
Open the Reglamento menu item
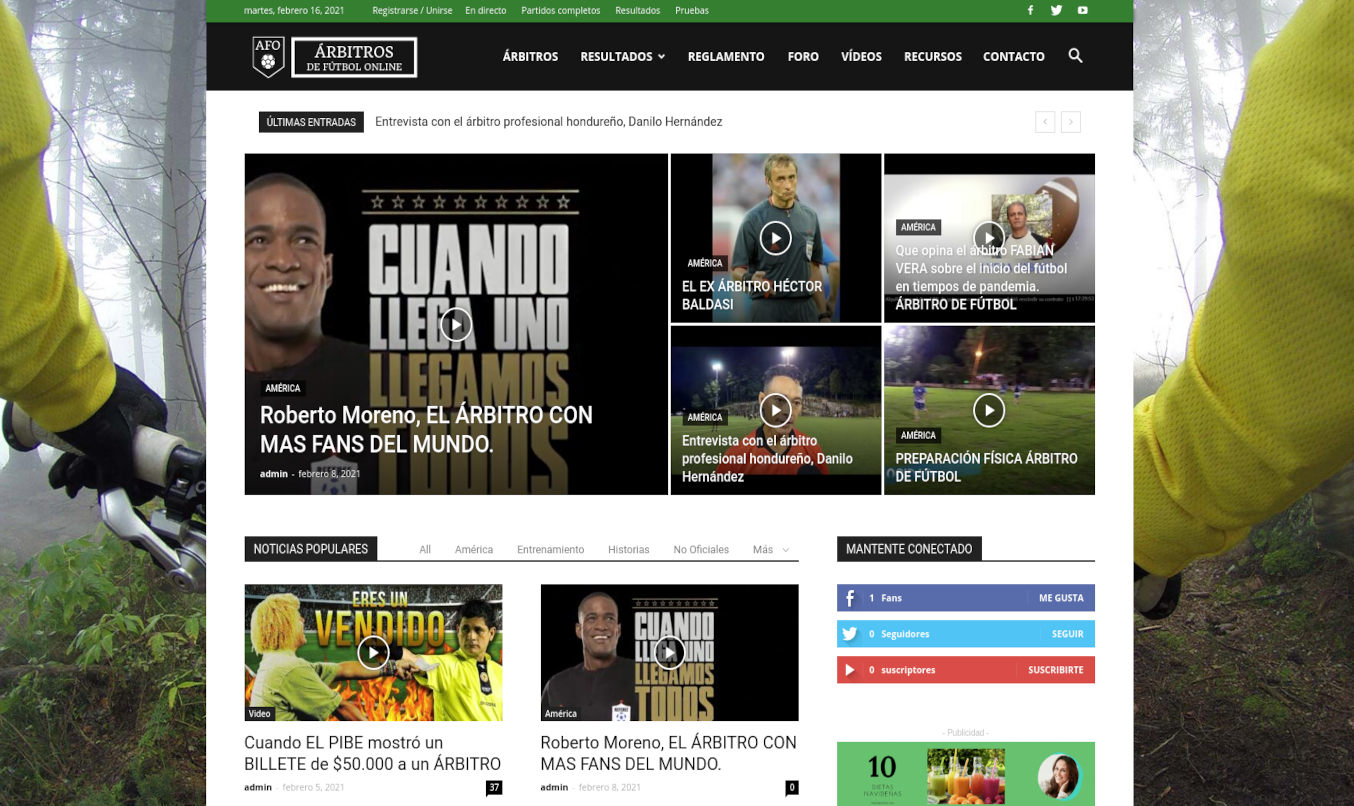point(726,57)
